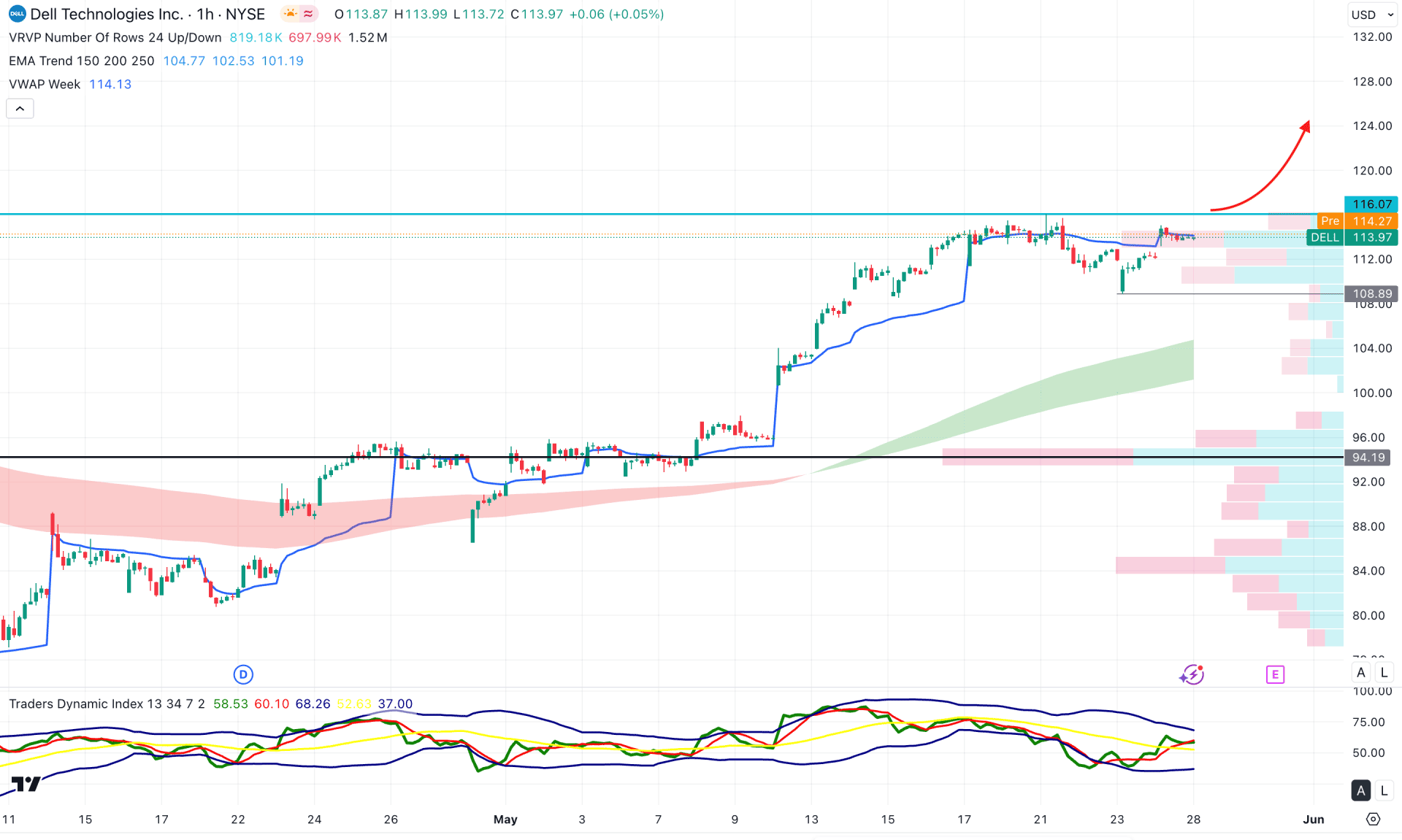
Task: Click the earnings E marker
Action: [x=1275, y=674]
